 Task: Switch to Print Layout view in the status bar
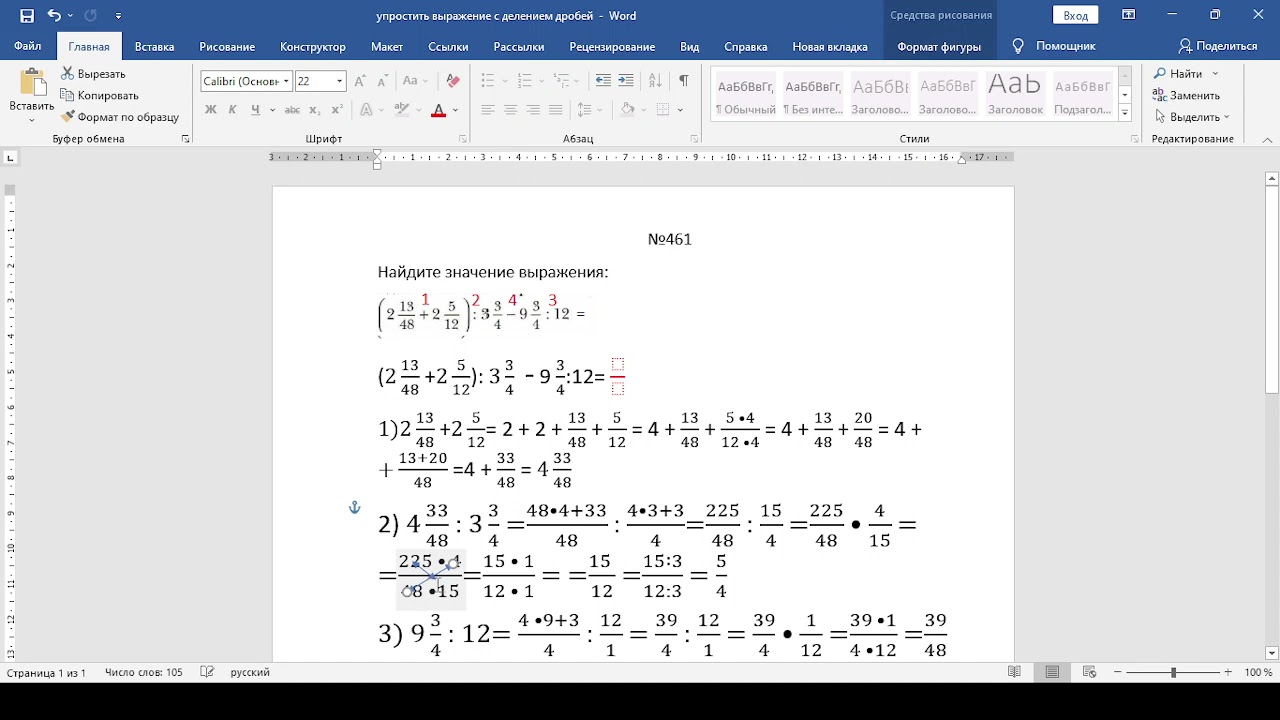pyautogui.click(x=1053, y=672)
